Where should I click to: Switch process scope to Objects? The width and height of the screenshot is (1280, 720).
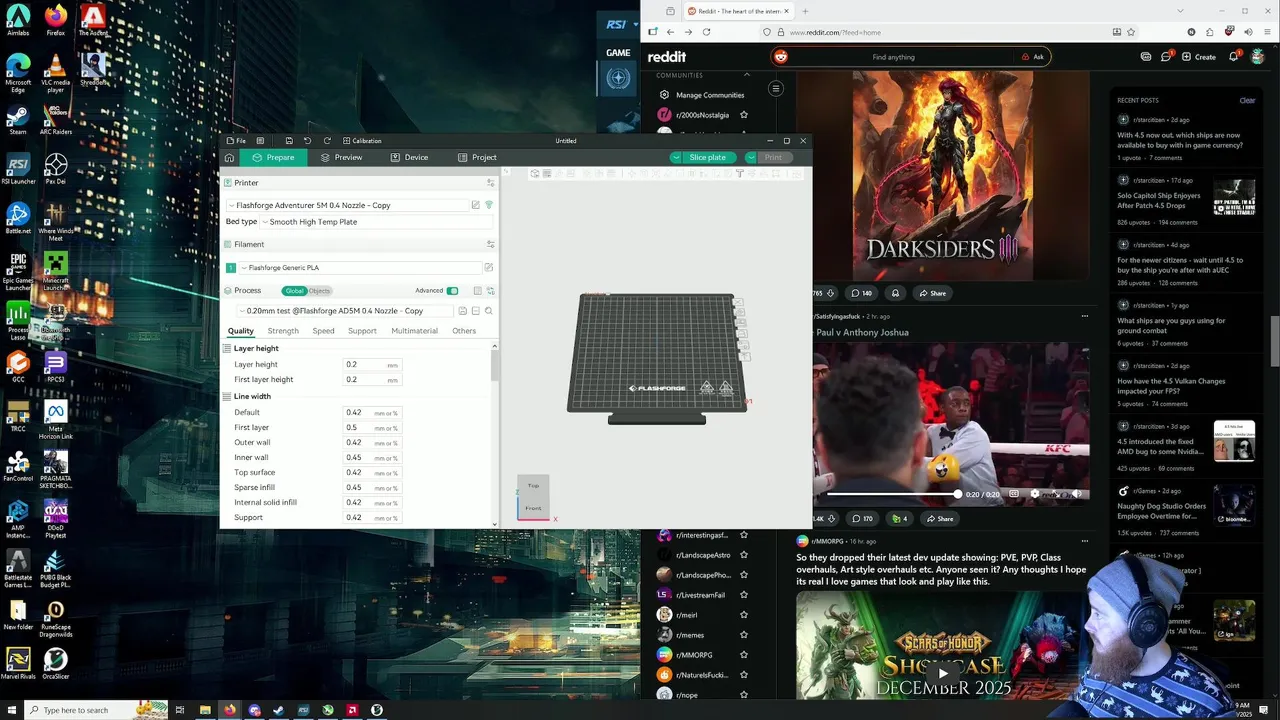pos(319,291)
